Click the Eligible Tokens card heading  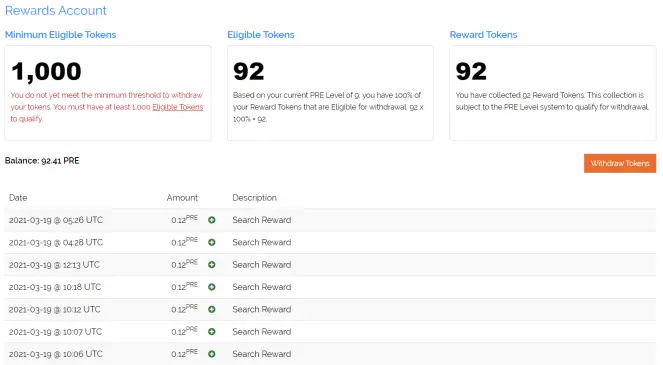[261, 35]
